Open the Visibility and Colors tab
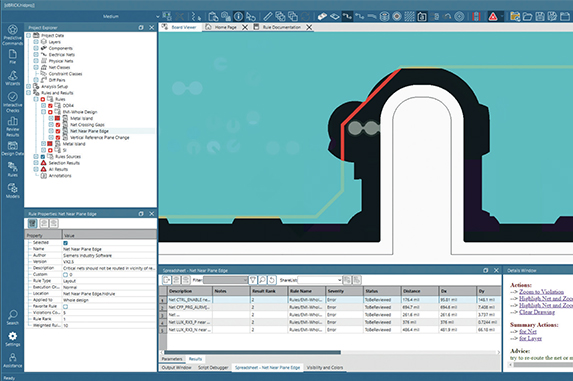The image size is (573, 381). (325, 367)
